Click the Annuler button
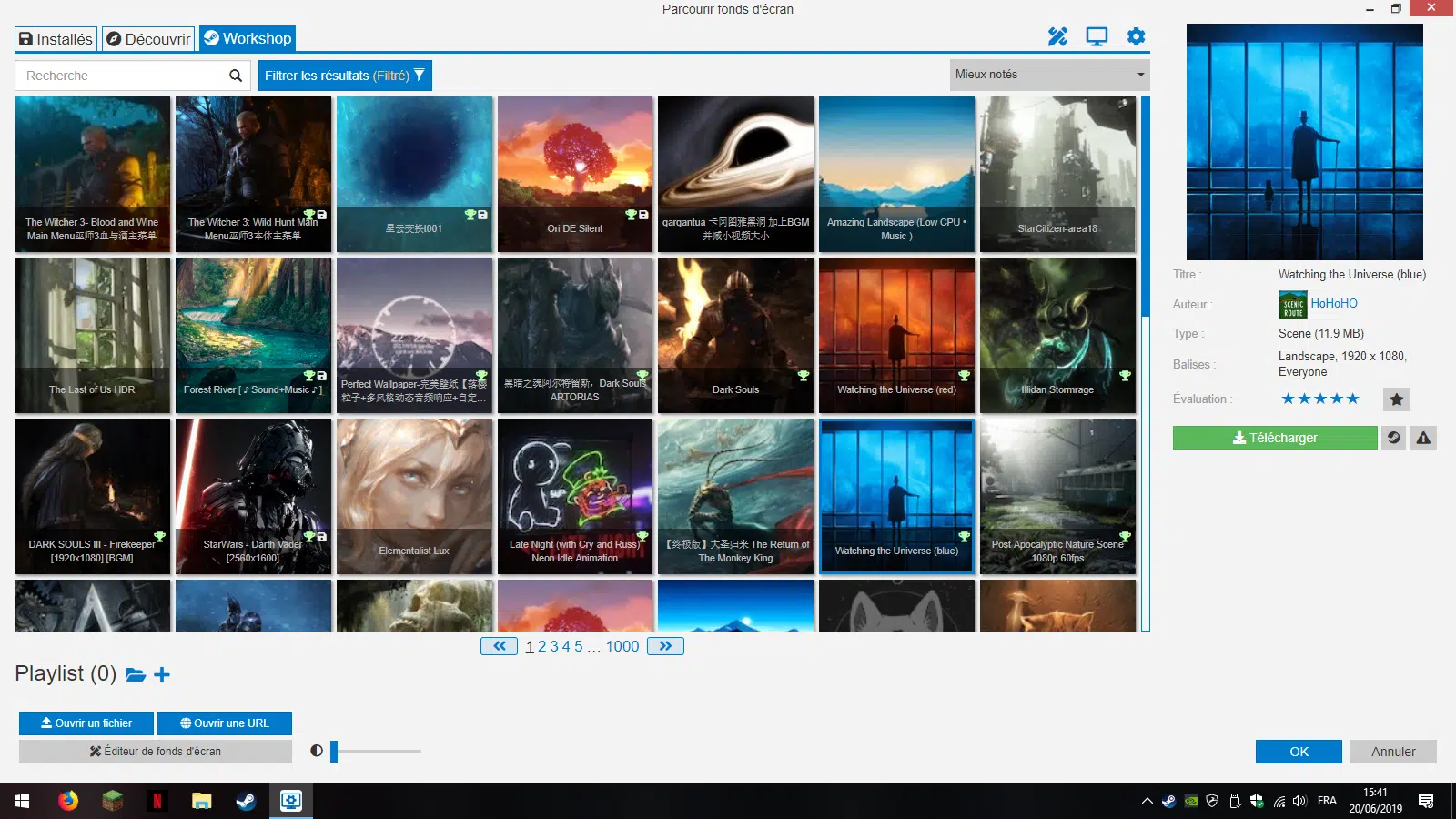The image size is (1456, 819). (1393, 752)
